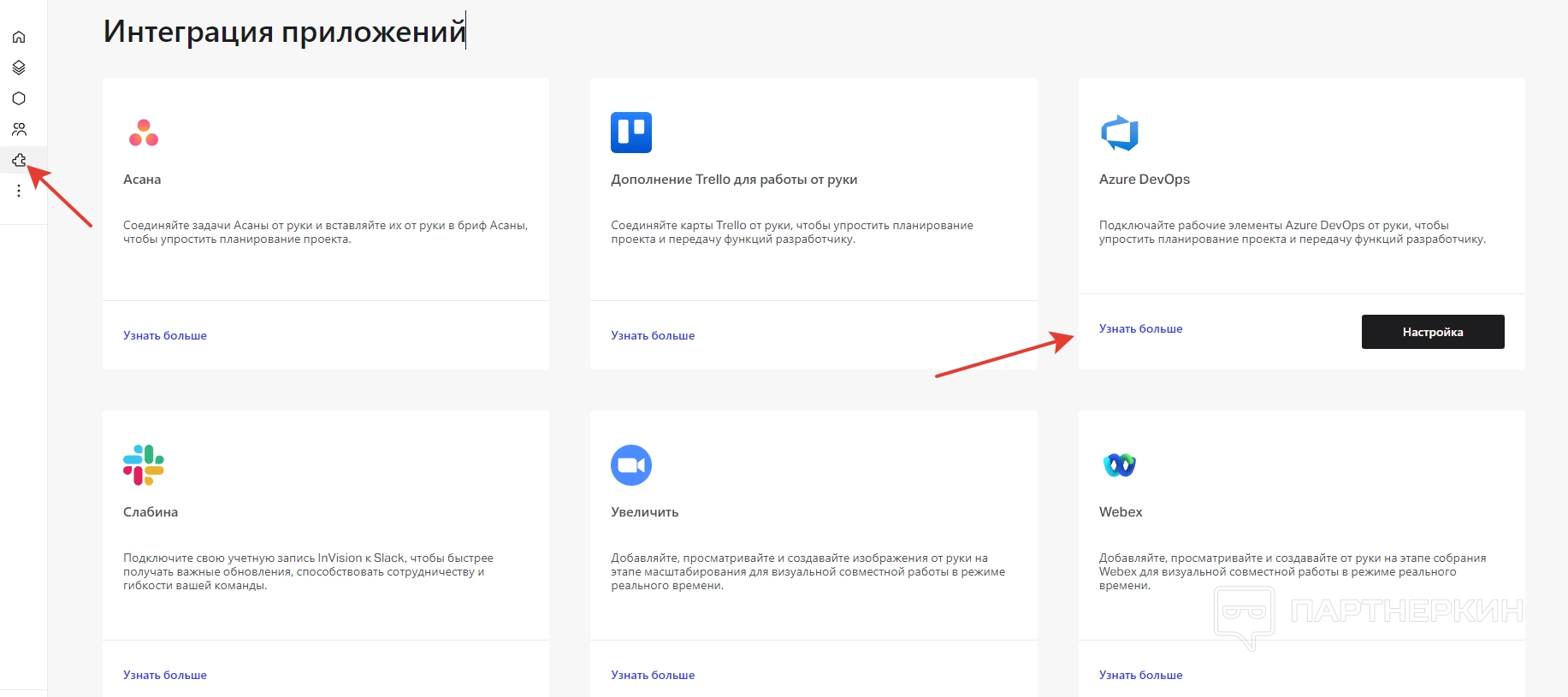Open Узнать больше link under Webex
The width and height of the screenshot is (1568, 697).
coord(1140,675)
